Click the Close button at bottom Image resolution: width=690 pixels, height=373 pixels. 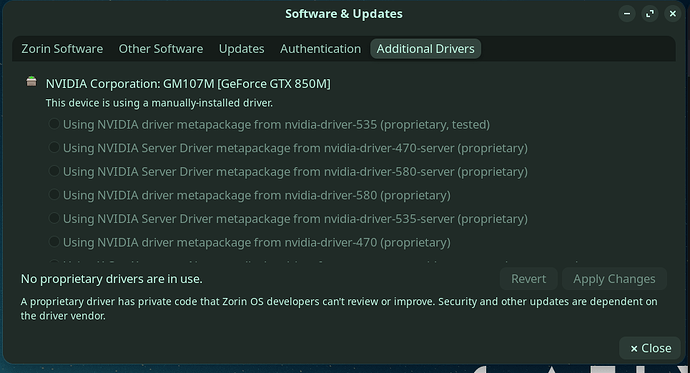coord(651,348)
